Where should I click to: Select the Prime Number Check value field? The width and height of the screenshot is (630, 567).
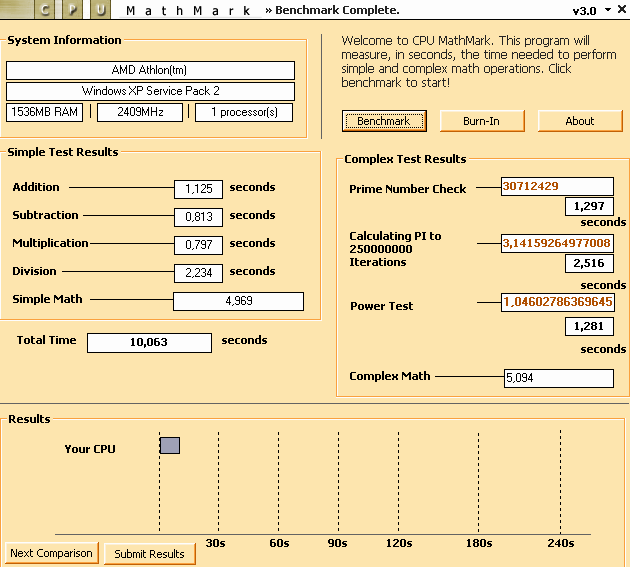(x=557, y=187)
